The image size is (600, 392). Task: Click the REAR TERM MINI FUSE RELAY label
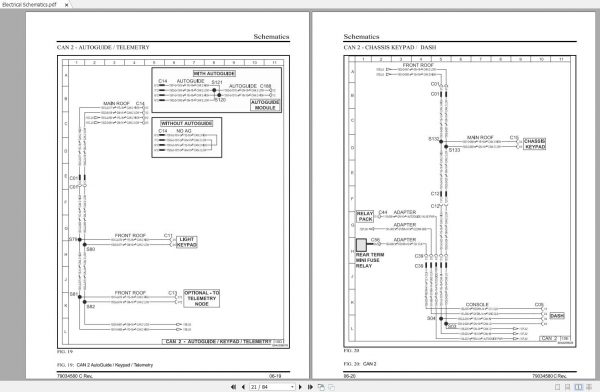pos(370,260)
